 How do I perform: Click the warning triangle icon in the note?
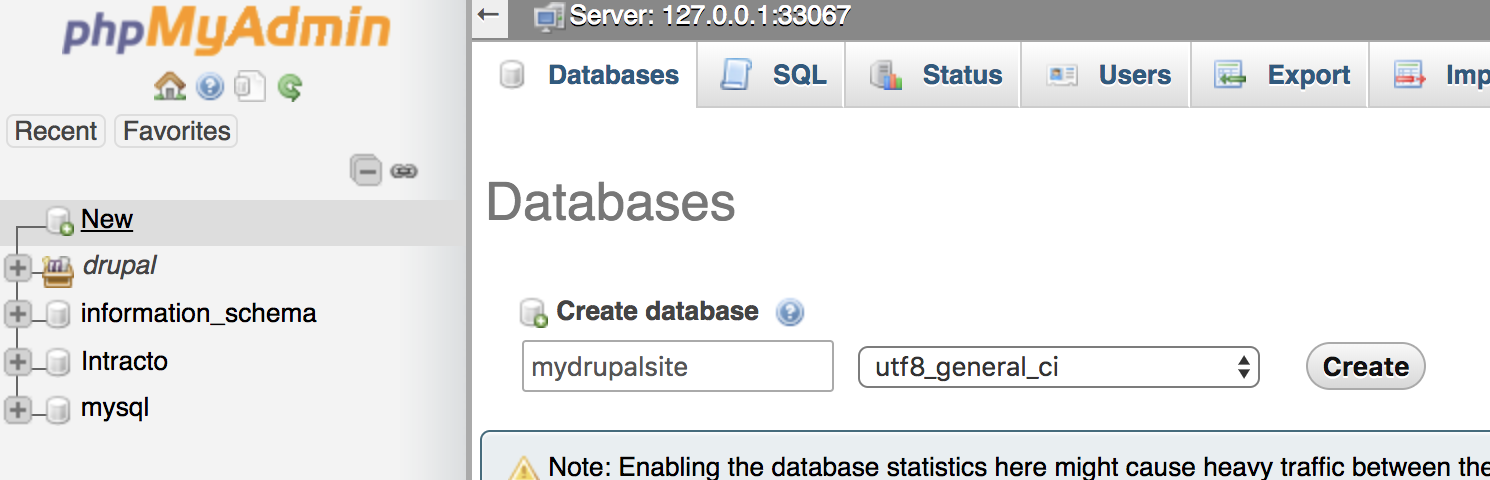tap(524, 468)
